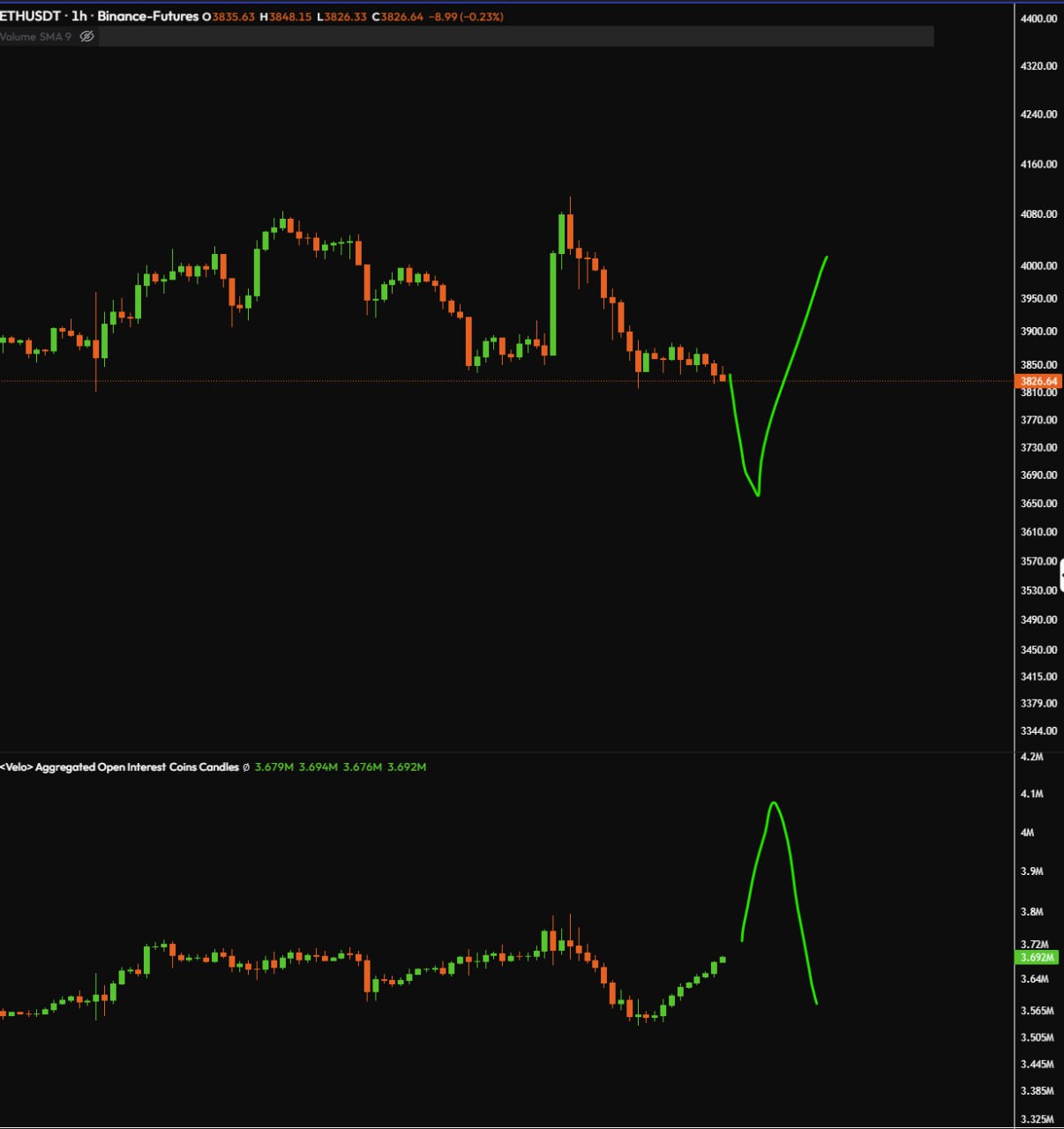This screenshot has height=1129, width=1064.
Task: Select the Velo Aggregated Open Interest legend
Action: click(120, 766)
